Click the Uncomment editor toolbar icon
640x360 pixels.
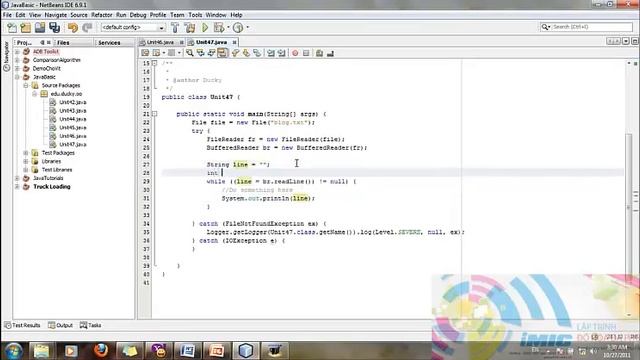331,53
